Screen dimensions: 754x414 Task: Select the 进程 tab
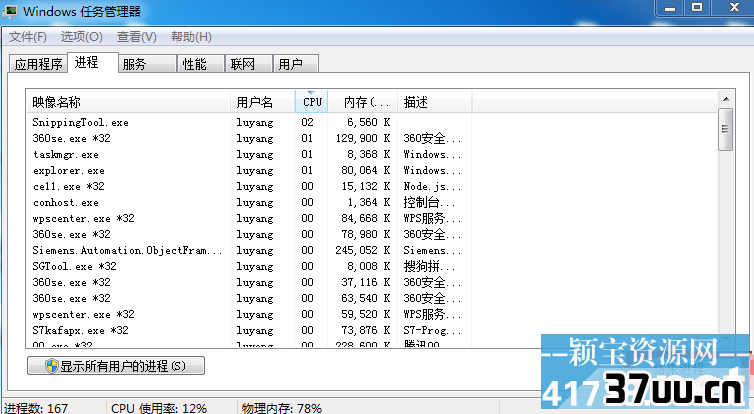[93, 63]
